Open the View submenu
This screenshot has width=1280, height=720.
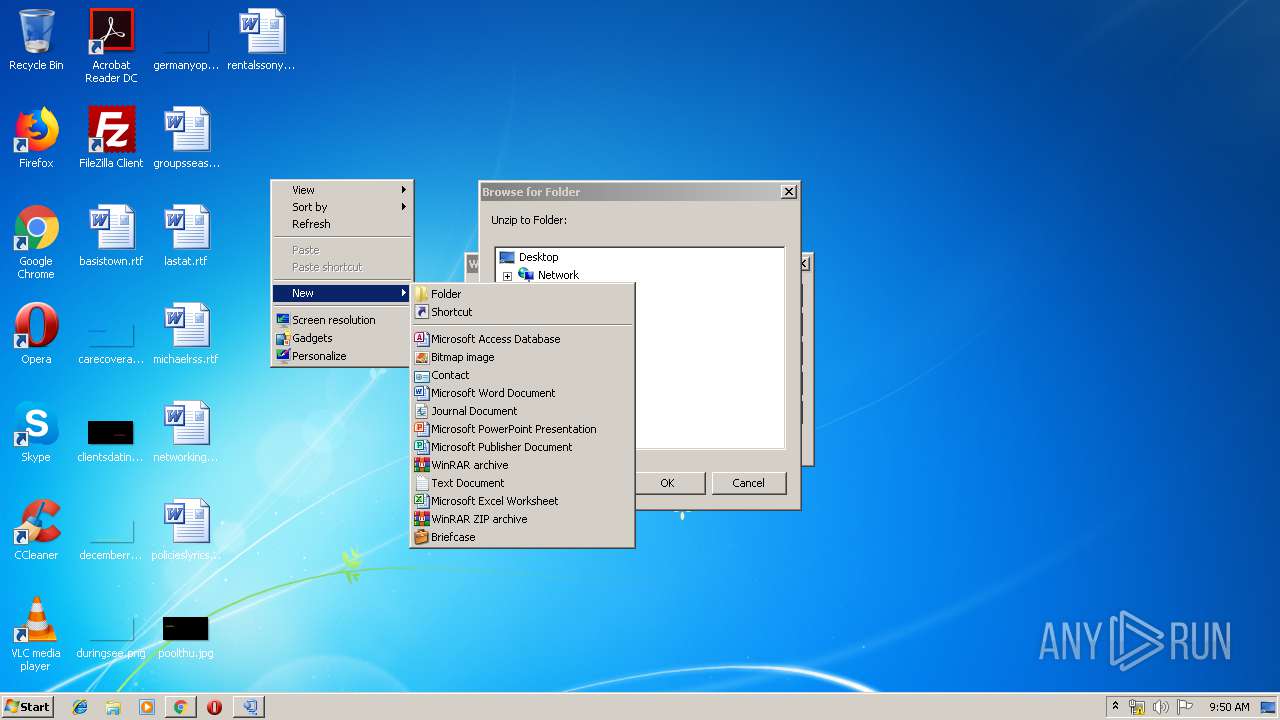click(x=342, y=190)
